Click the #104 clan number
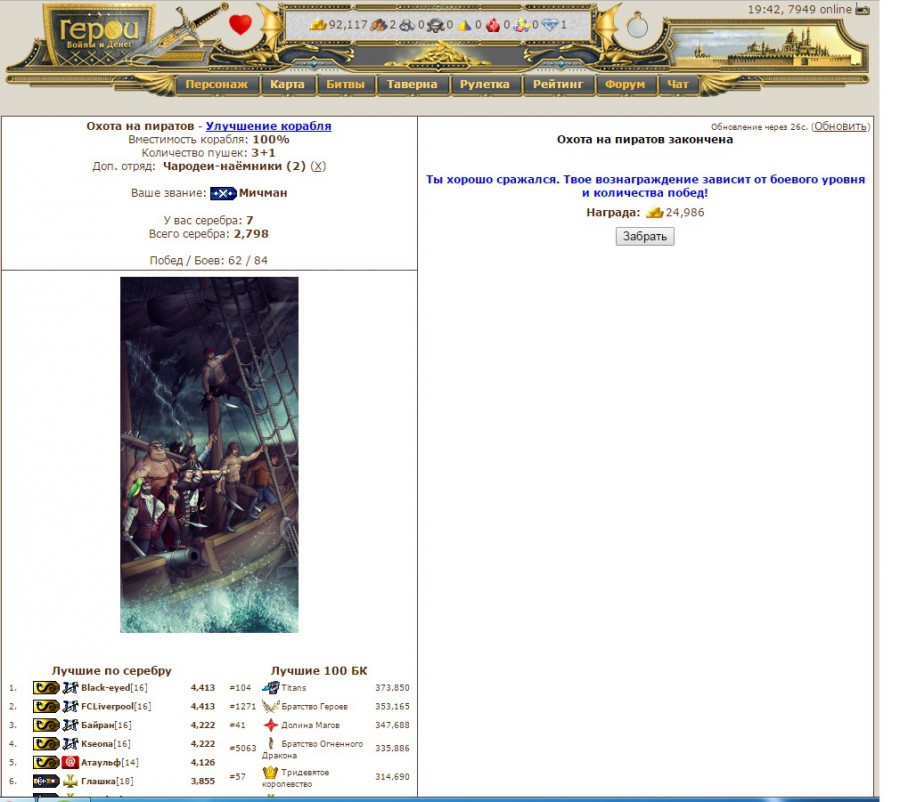900x802 pixels. [240, 688]
